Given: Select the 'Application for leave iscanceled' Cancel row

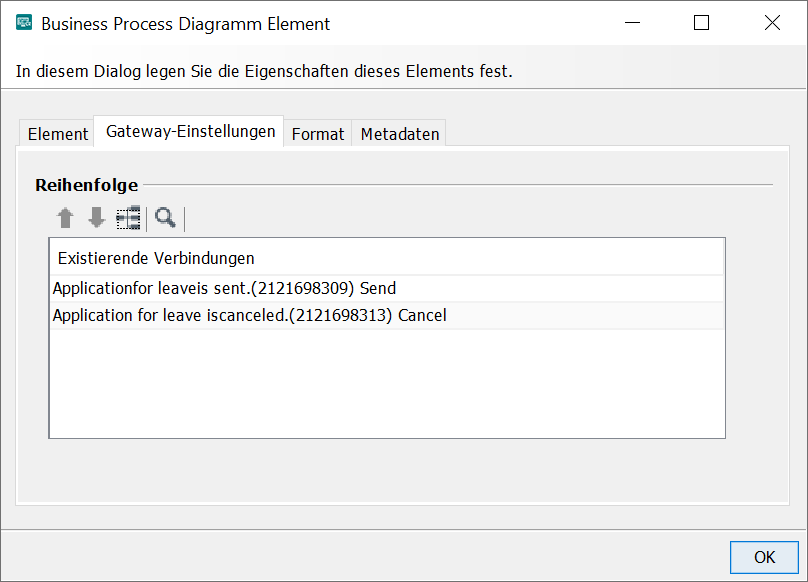Looking at the screenshot, I should click(249, 315).
